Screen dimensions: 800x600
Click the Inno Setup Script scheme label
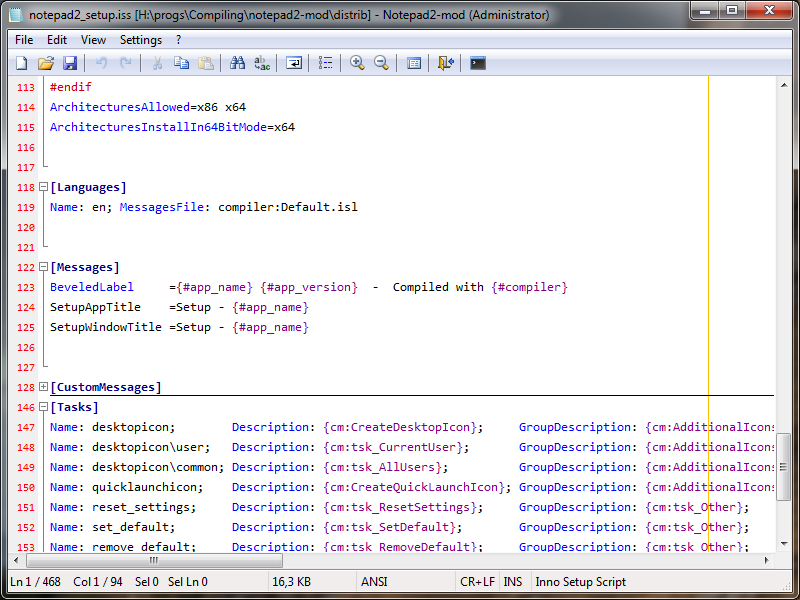[x=581, y=582]
